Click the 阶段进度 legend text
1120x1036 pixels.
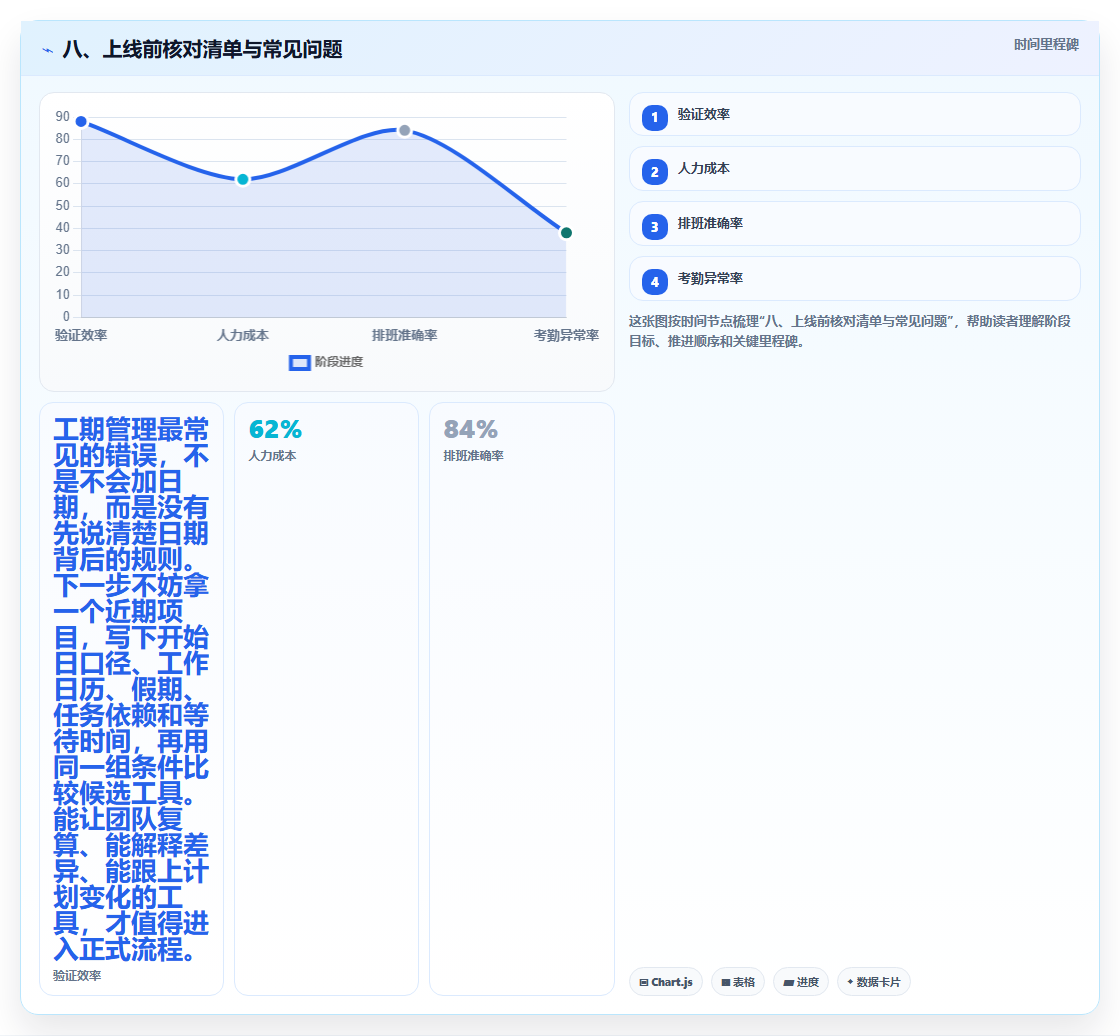coord(339,362)
